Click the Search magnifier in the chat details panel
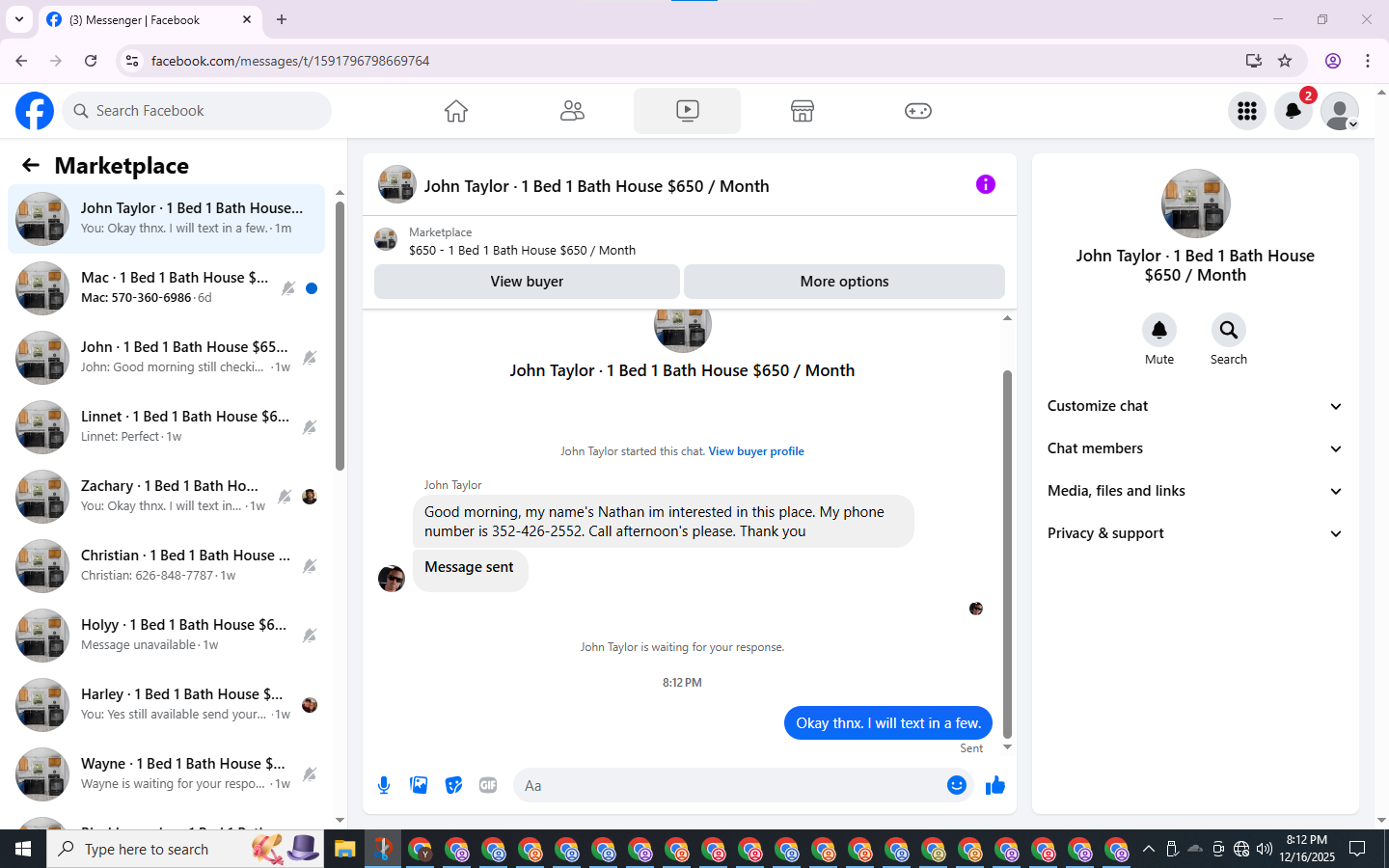This screenshot has width=1389, height=868. (x=1229, y=330)
